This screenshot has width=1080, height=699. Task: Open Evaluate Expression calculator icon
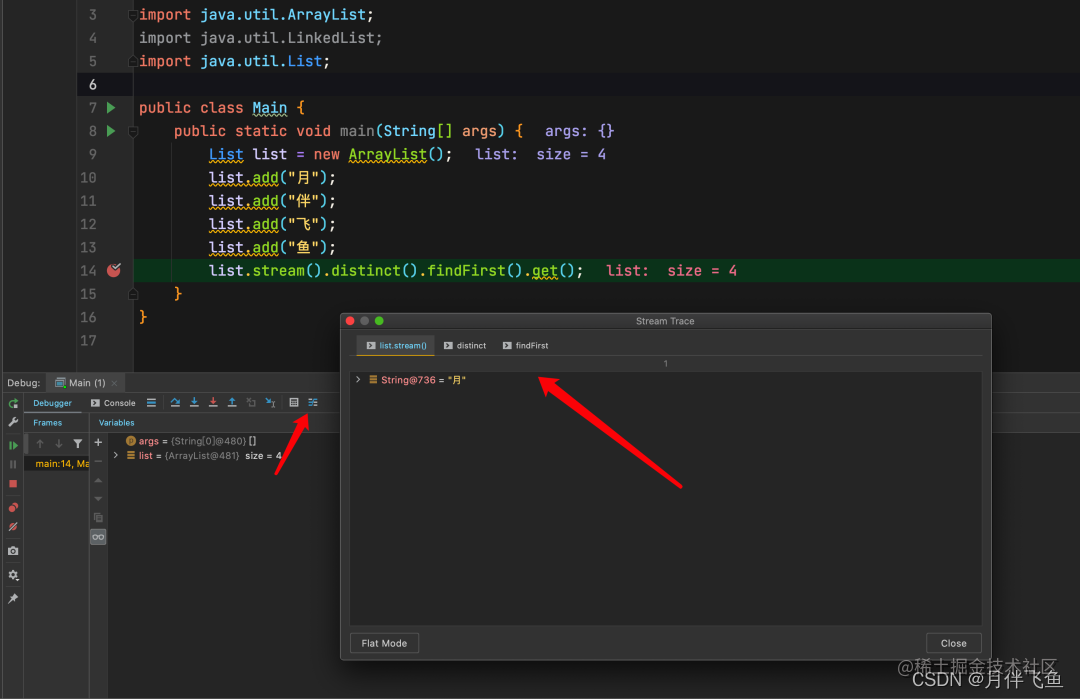coord(293,403)
